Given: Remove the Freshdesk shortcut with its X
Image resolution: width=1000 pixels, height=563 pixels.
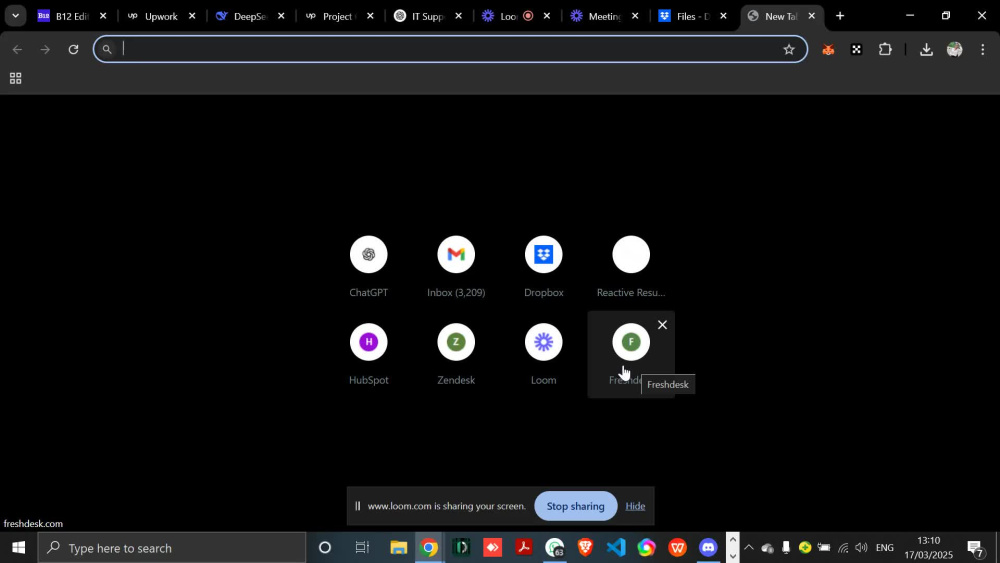Looking at the screenshot, I should point(663,325).
